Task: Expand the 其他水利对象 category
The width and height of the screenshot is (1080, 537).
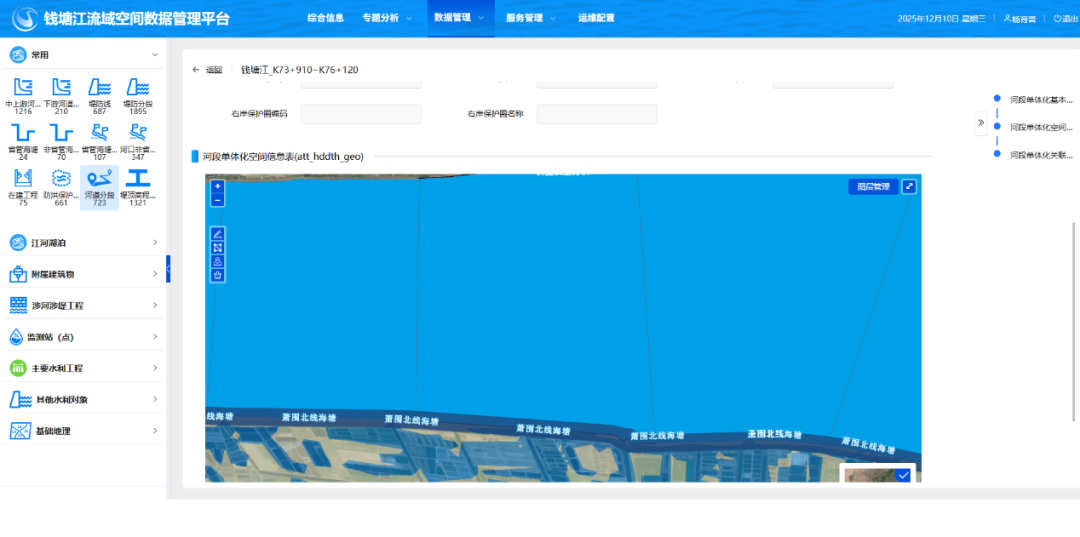Action: [x=83, y=399]
